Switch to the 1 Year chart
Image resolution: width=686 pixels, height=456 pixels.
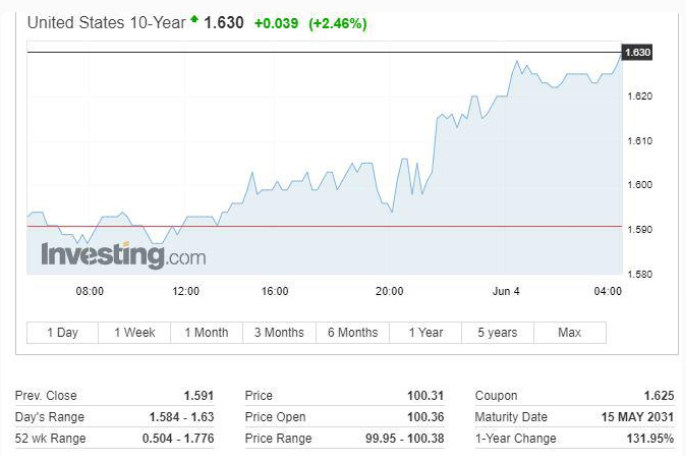click(x=426, y=333)
